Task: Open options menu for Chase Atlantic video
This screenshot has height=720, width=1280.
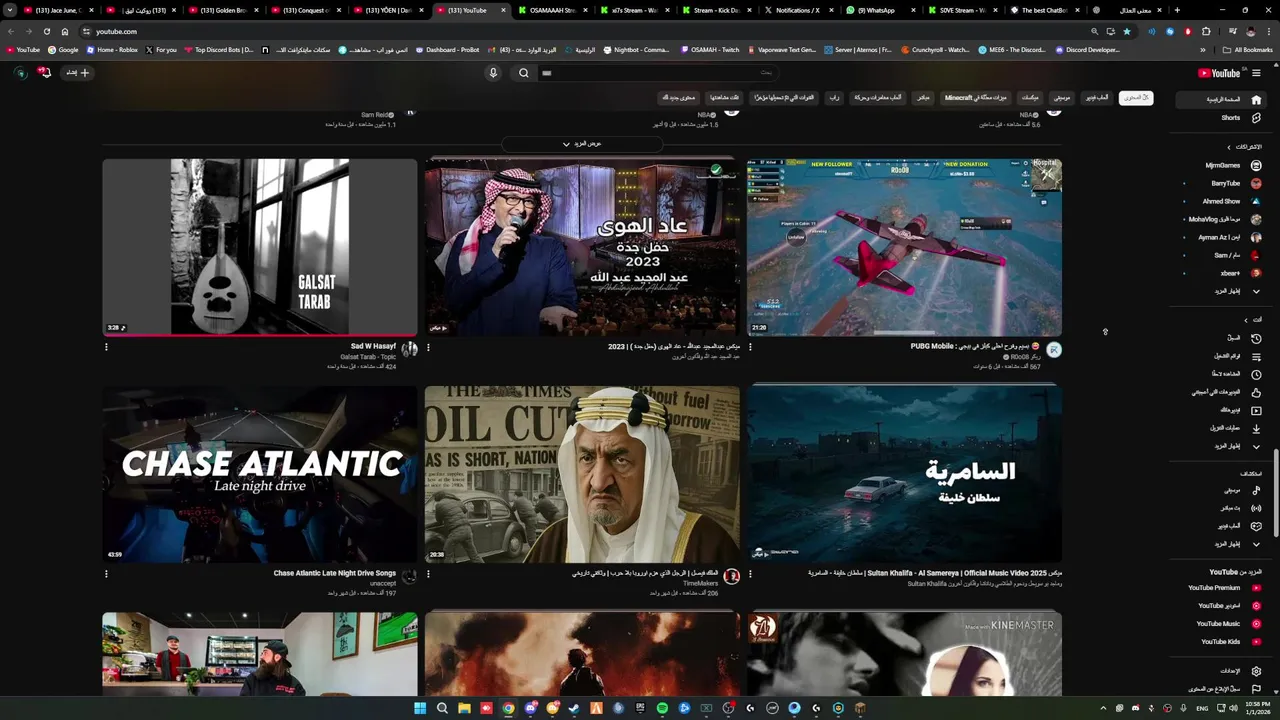Action: click(x=106, y=574)
